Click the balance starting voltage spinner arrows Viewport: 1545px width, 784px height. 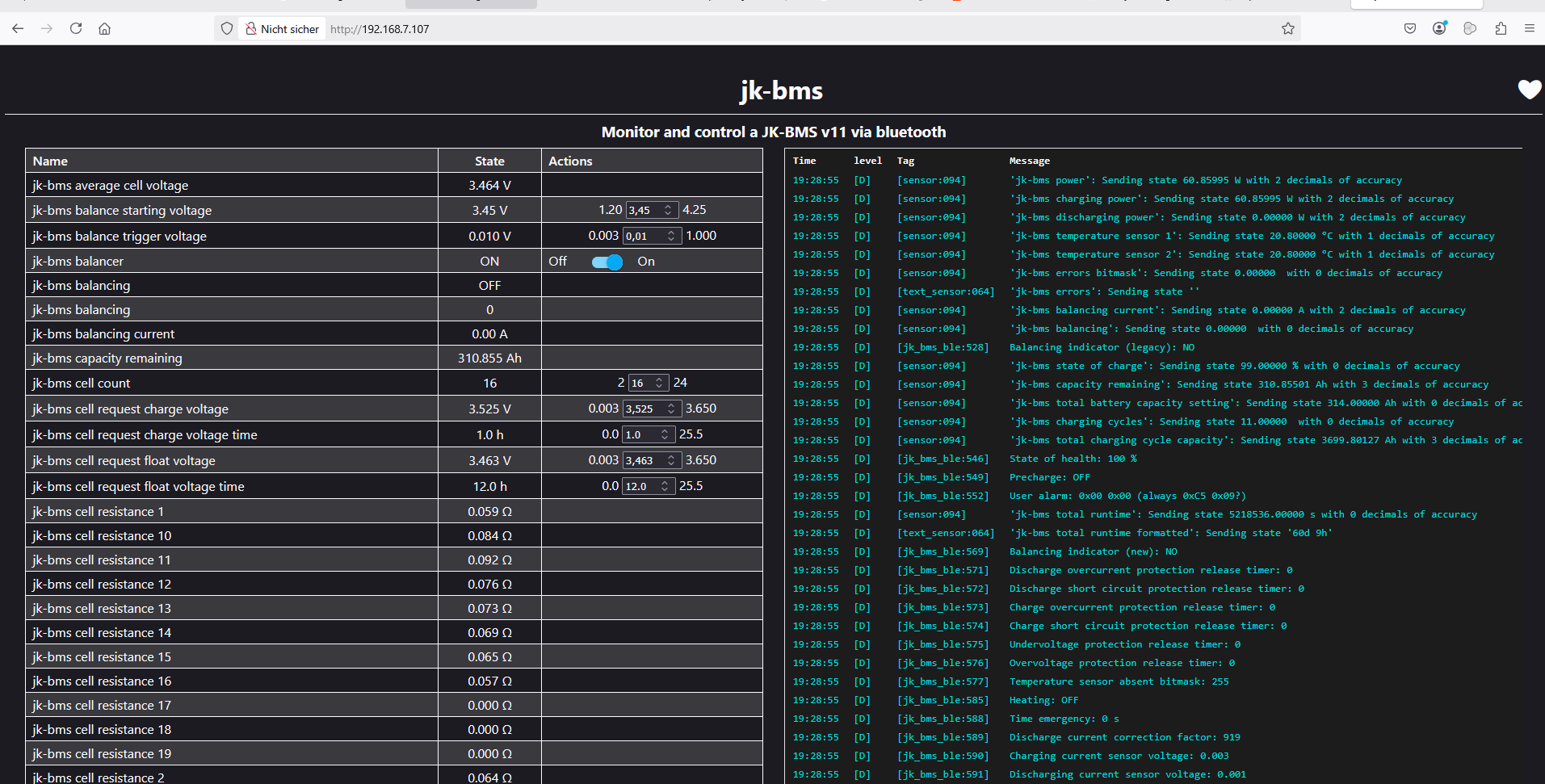pyautogui.click(x=668, y=210)
